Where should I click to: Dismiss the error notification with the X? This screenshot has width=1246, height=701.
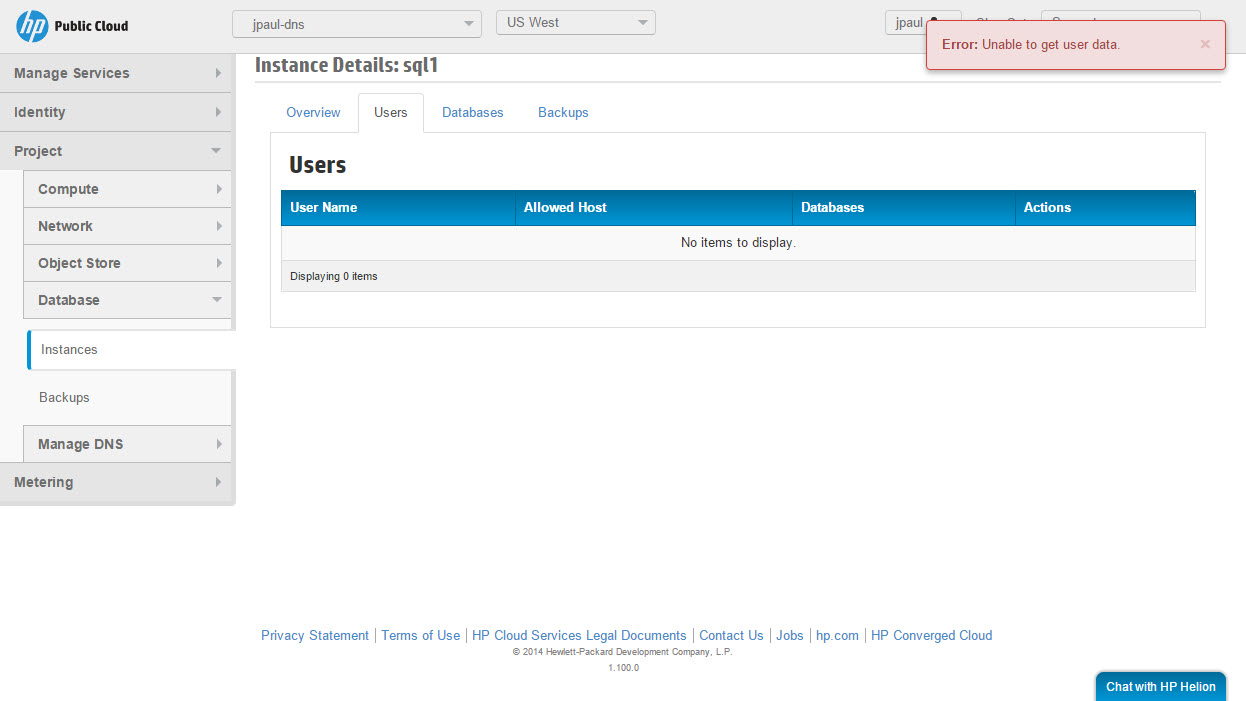point(1205,44)
